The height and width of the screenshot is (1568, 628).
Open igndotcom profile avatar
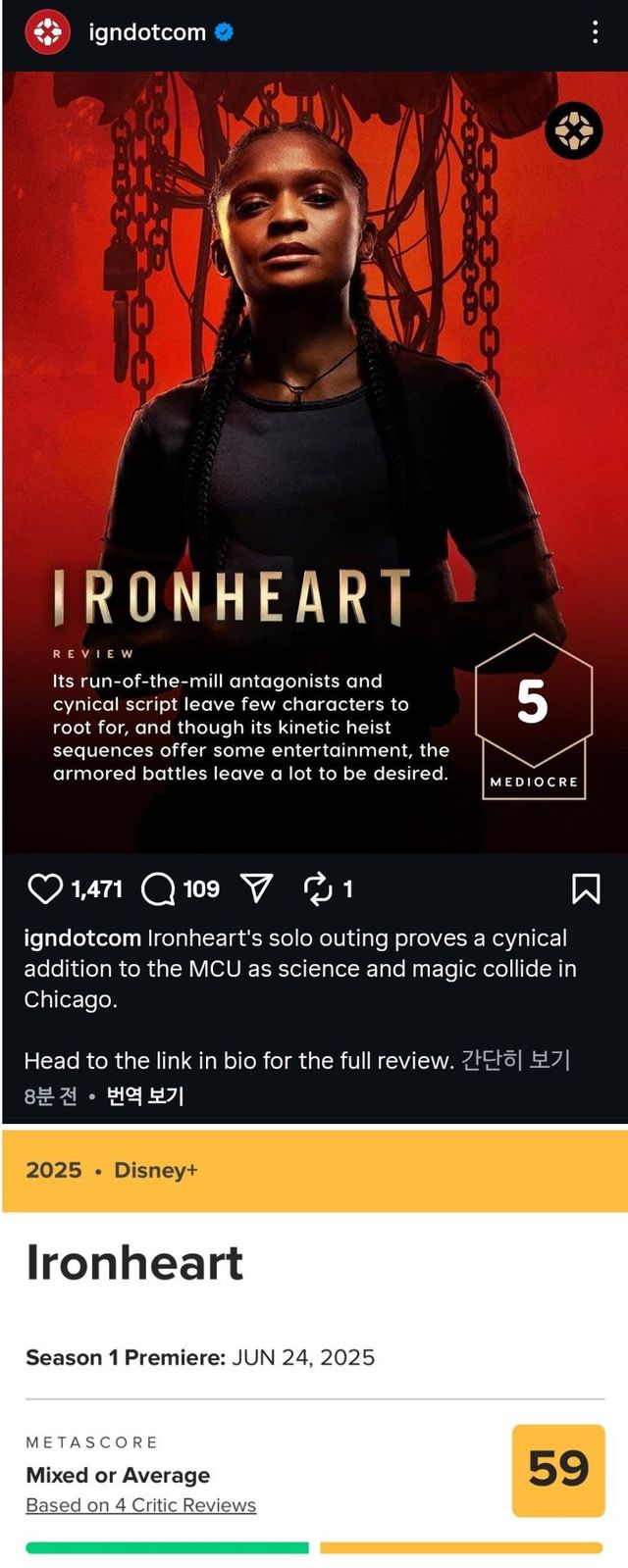click(47, 32)
